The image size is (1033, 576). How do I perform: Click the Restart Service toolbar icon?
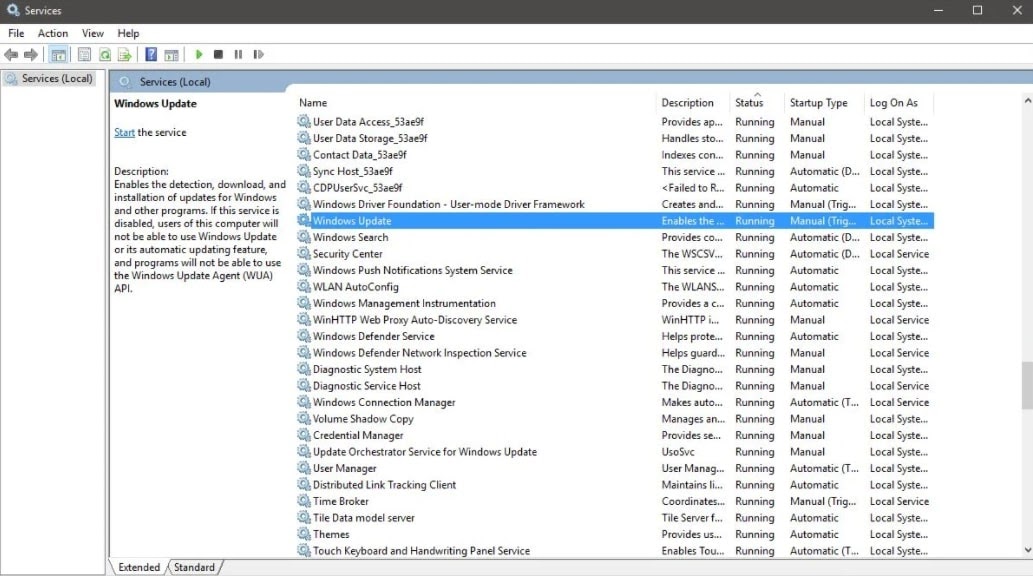click(258, 55)
